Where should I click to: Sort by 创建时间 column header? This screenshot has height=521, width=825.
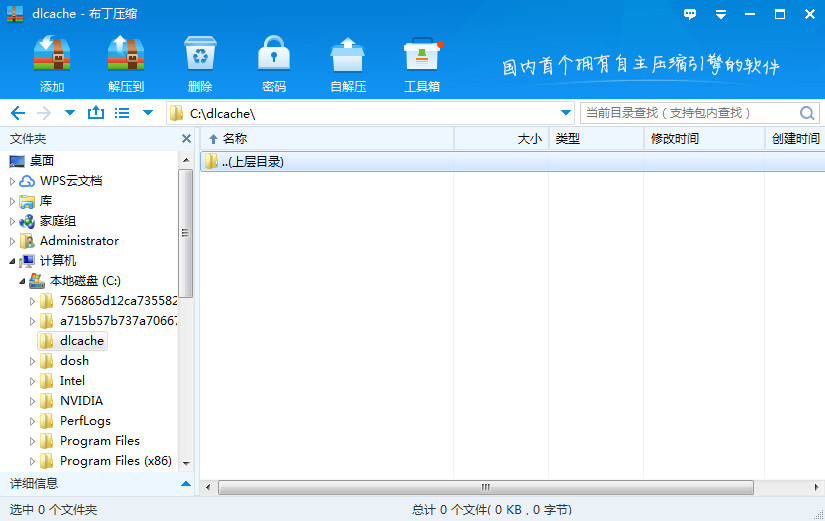pyautogui.click(x=795, y=138)
